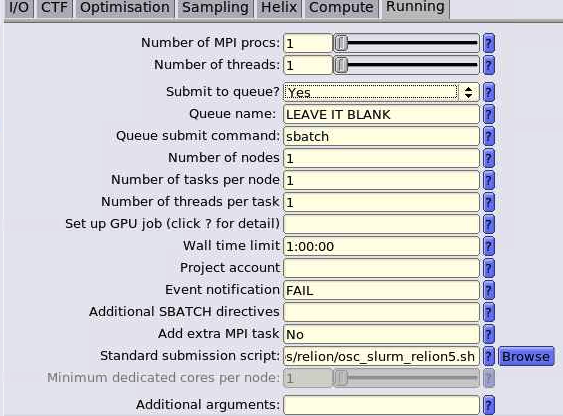Image resolution: width=563 pixels, height=416 pixels.
Task: Click the Set up GPU job field
Action: [381, 224]
